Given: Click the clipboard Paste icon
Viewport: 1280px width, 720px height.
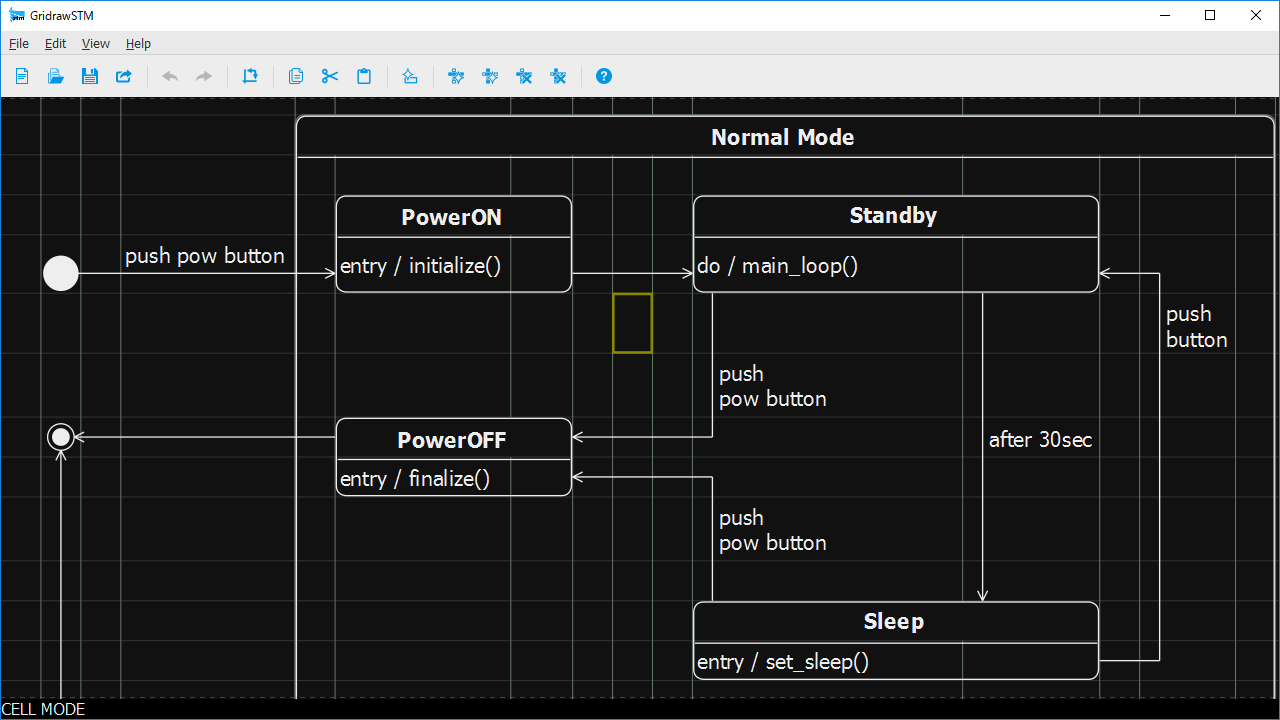Looking at the screenshot, I should point(364,76).
